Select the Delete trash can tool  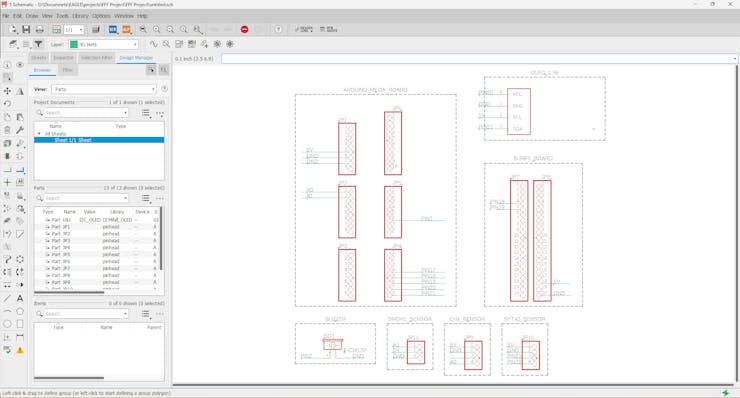point(8,130)
